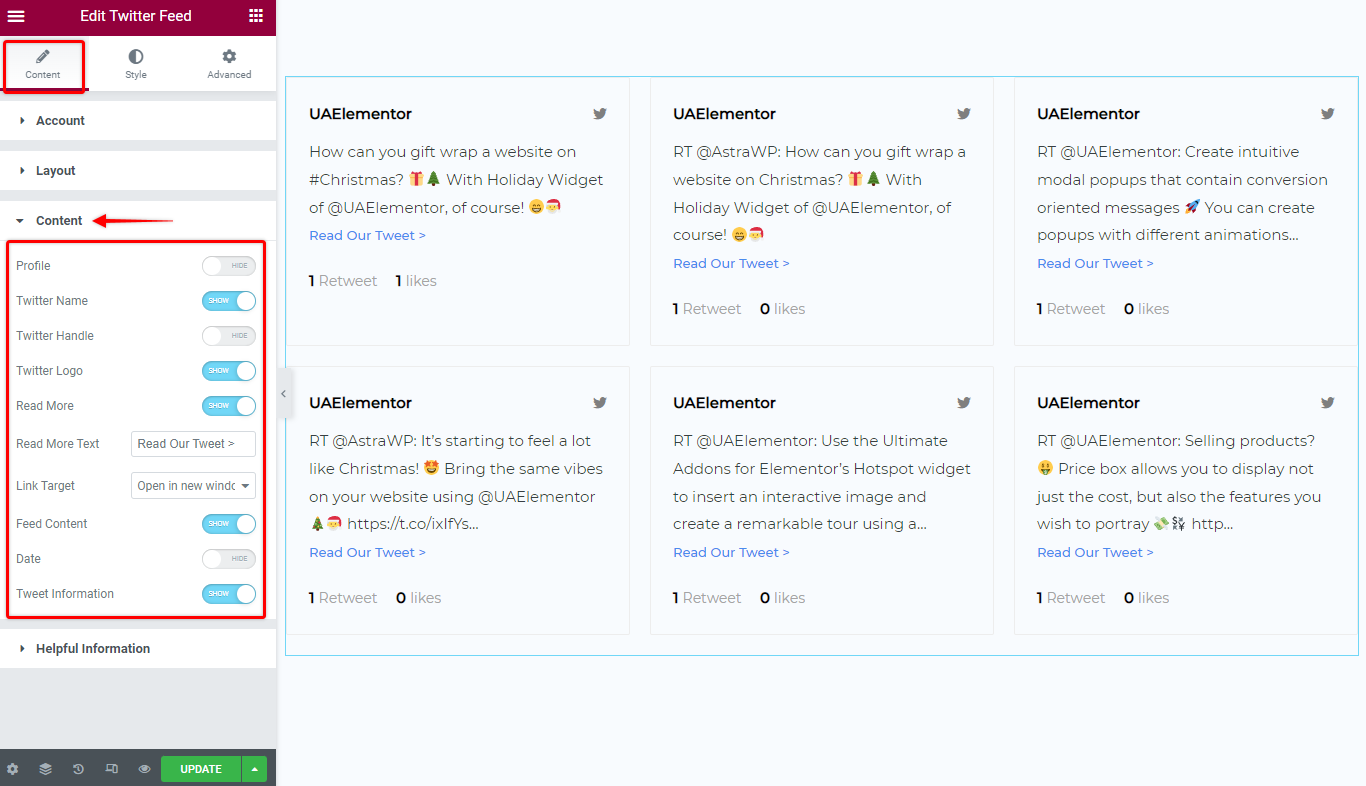Collapse the editor panel with the side arrow
Viewport: 1366px width, 786px height.
coord(283,394)
